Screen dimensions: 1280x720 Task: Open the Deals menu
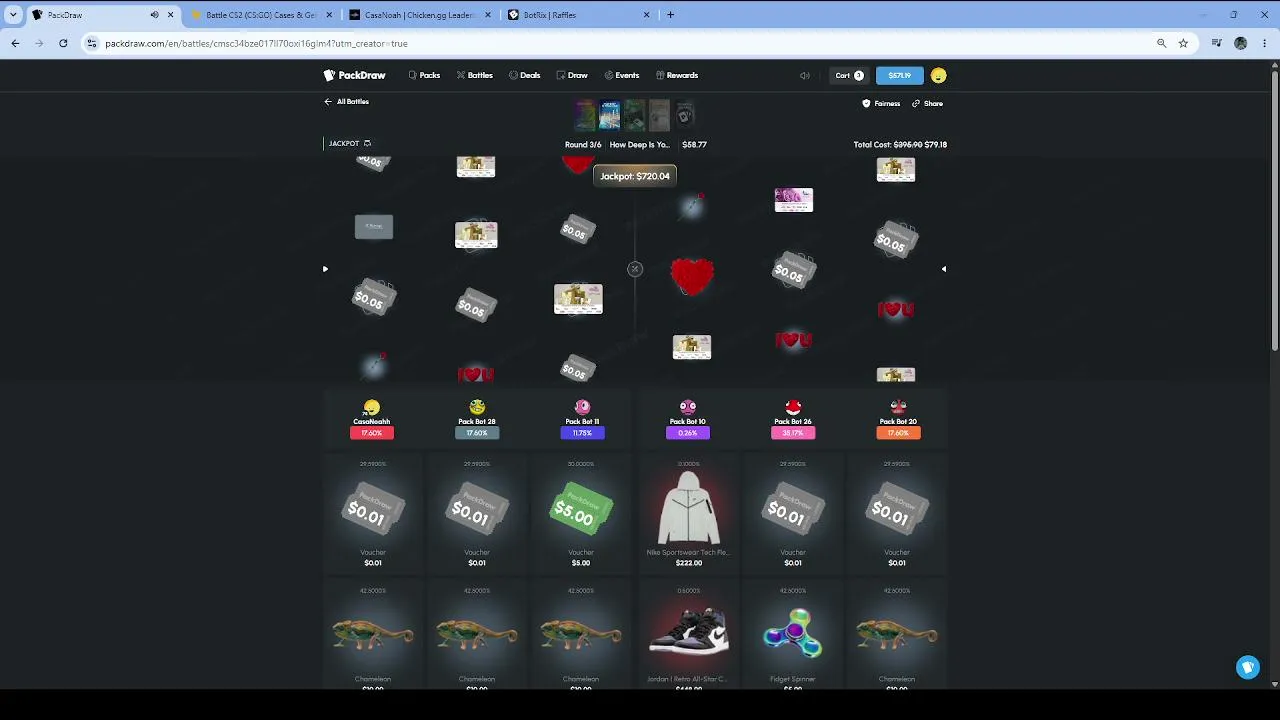click(x=524, y=75)
